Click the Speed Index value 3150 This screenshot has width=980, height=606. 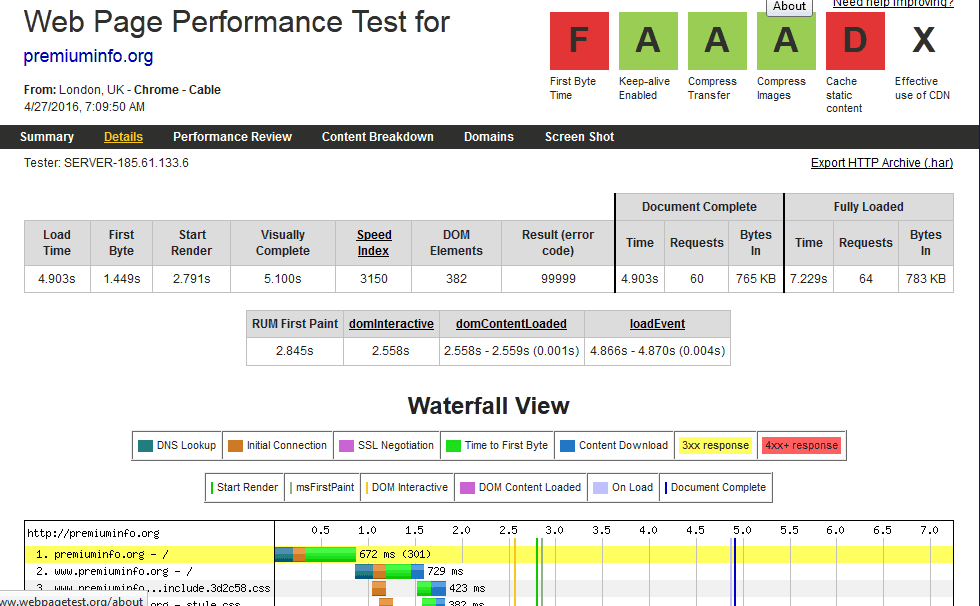373,279
